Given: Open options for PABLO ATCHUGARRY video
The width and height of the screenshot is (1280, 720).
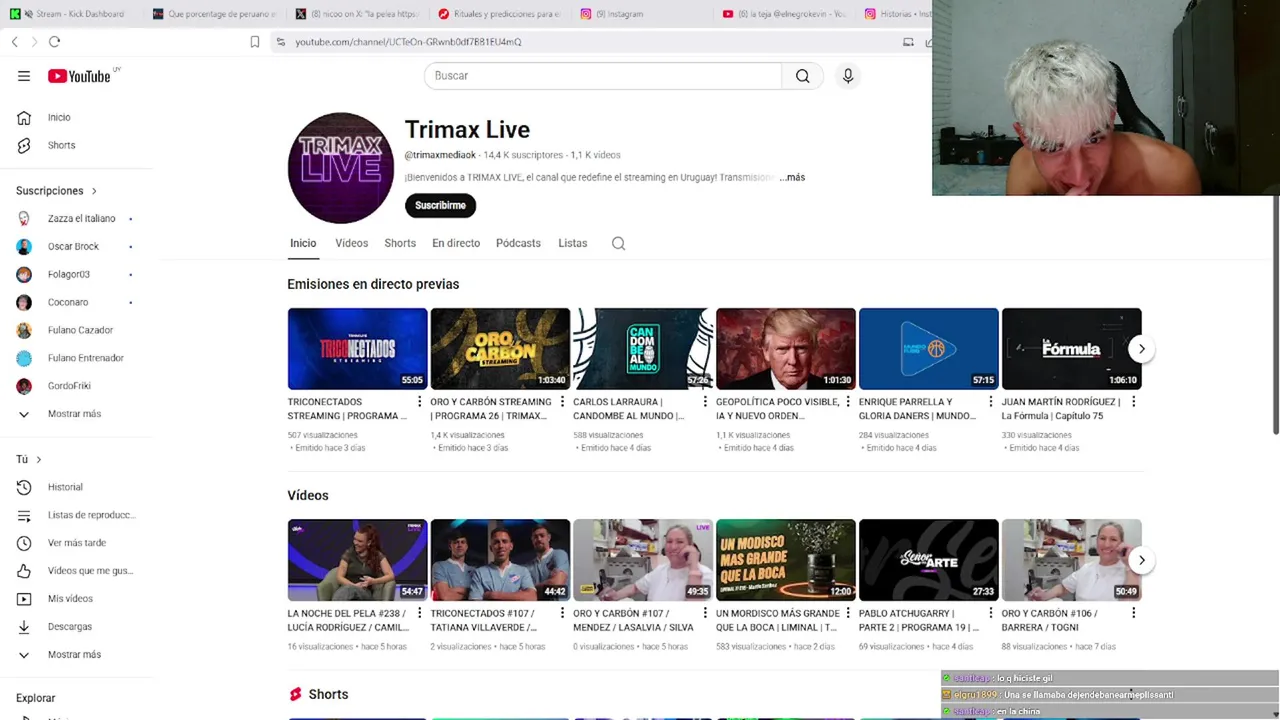Looking at the screenshot, I should pos(991,613).
